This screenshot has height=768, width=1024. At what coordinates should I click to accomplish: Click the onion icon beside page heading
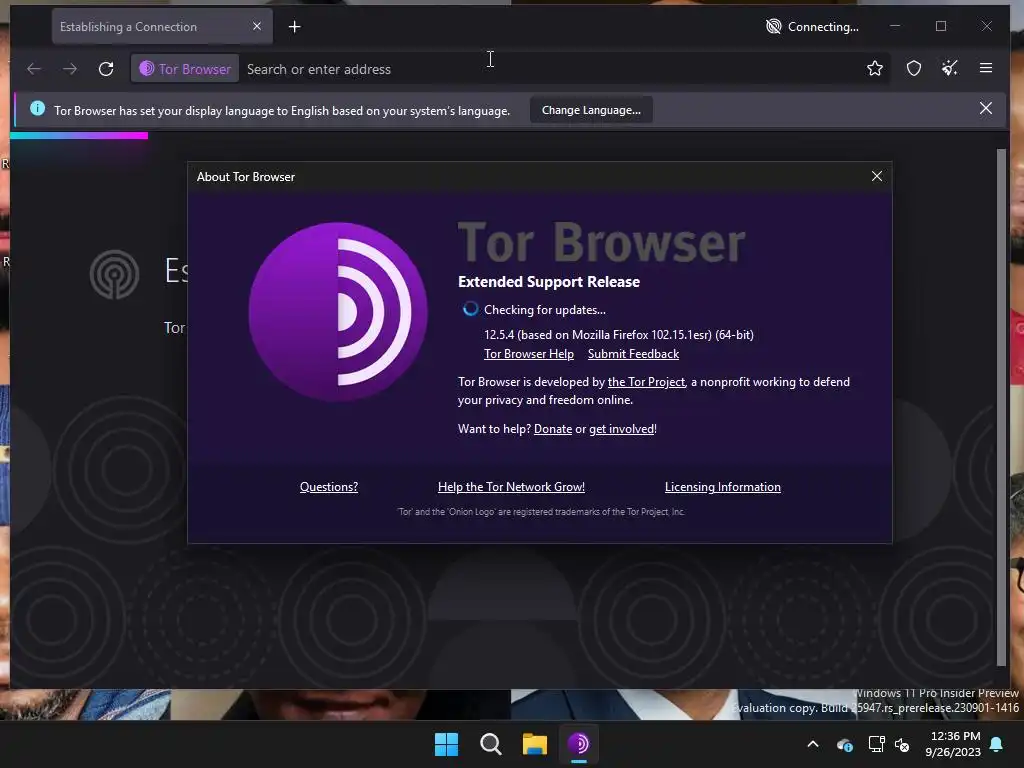click(x=114, y=275)
